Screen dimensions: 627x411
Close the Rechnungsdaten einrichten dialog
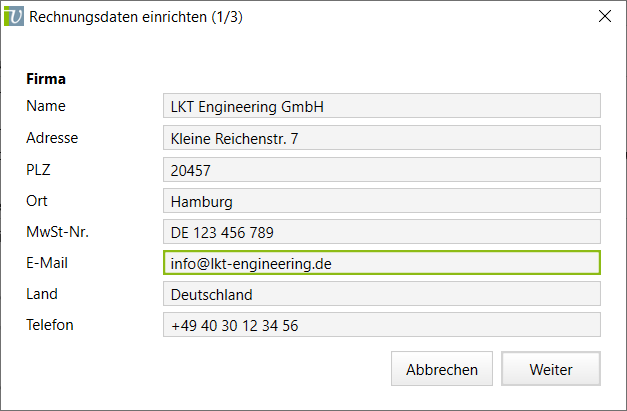tap(604, 16)
